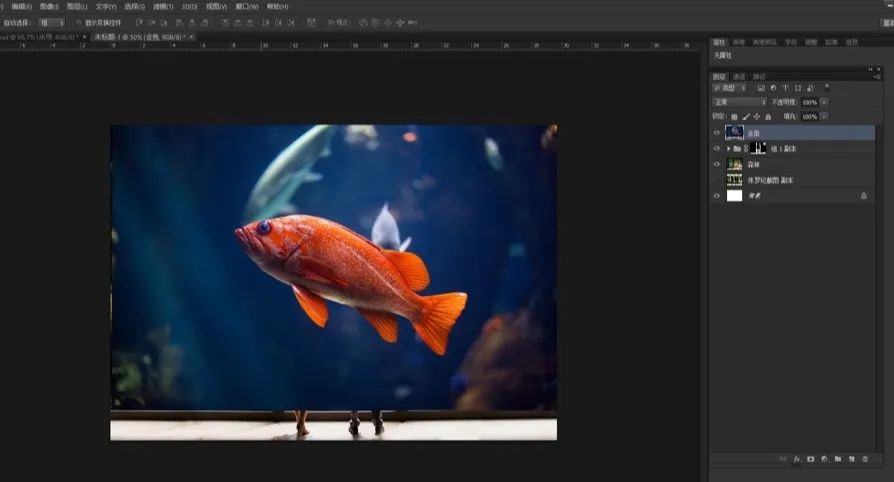Distribute left edges icon

click(x=266, y=22)
